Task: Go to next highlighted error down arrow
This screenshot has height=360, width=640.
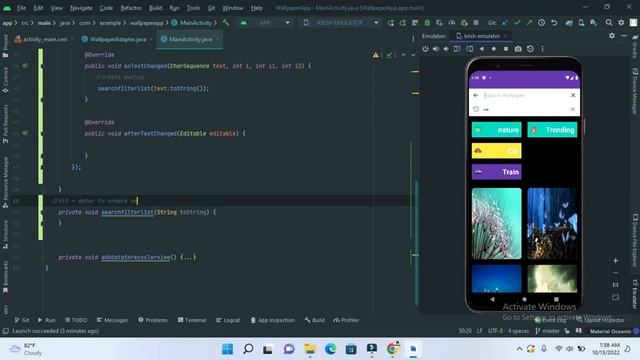Action: pos(413,55)
